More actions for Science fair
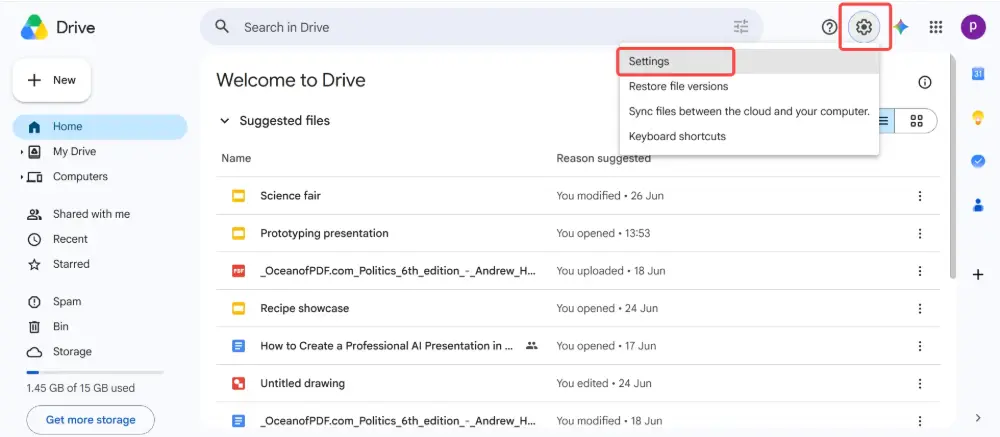The width and height of the screenshot is (1000, 437). 920,196
